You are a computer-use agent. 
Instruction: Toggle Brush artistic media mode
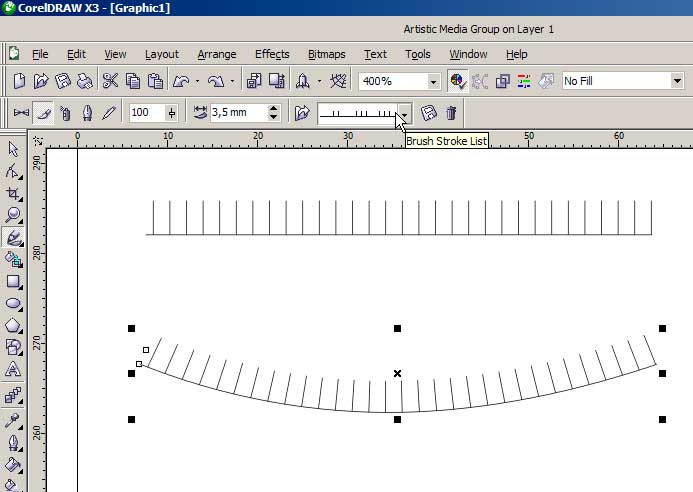tap(43, 113)
